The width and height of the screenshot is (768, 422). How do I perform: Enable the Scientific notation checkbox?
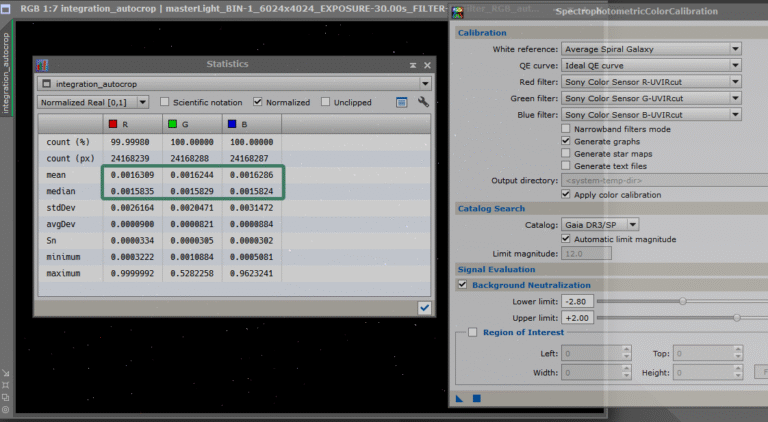pyautogui.click(x=165, y=102)
